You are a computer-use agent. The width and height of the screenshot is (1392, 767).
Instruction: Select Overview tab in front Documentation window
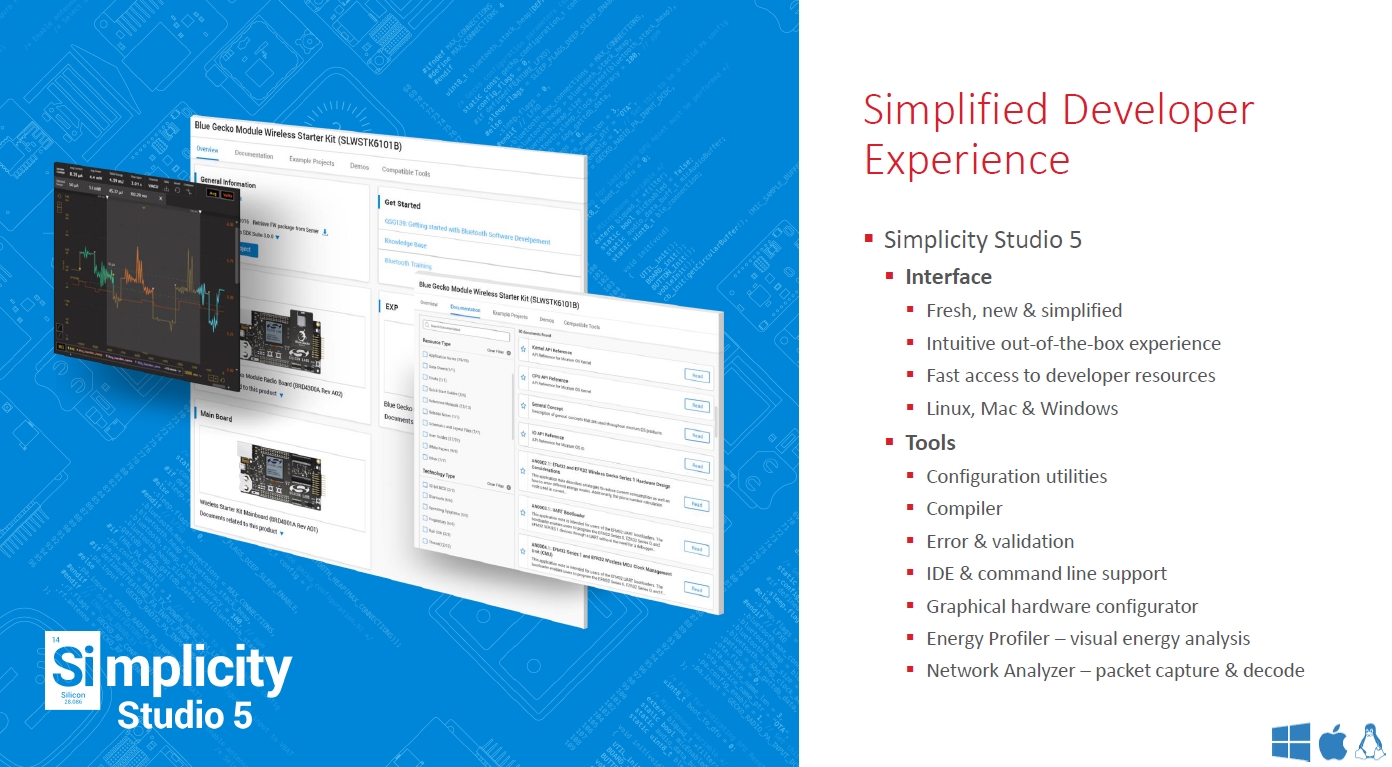tap(429, 304)
